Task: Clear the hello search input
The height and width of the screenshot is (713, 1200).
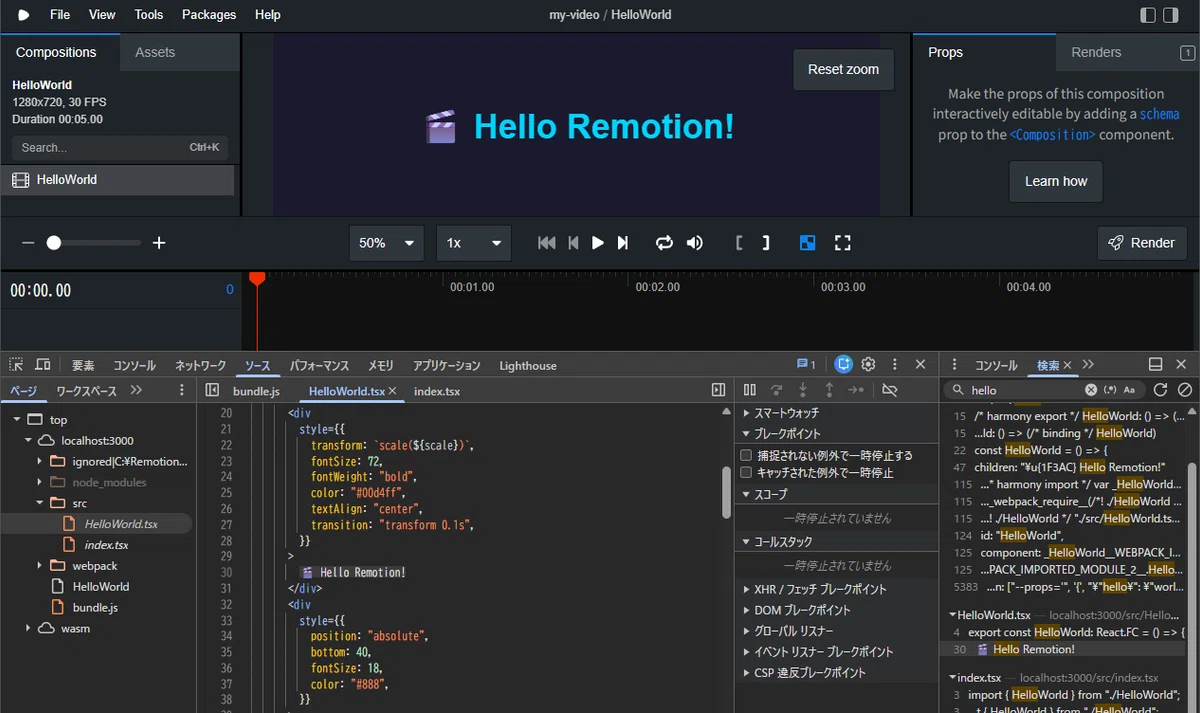Action: [1091, 390]
